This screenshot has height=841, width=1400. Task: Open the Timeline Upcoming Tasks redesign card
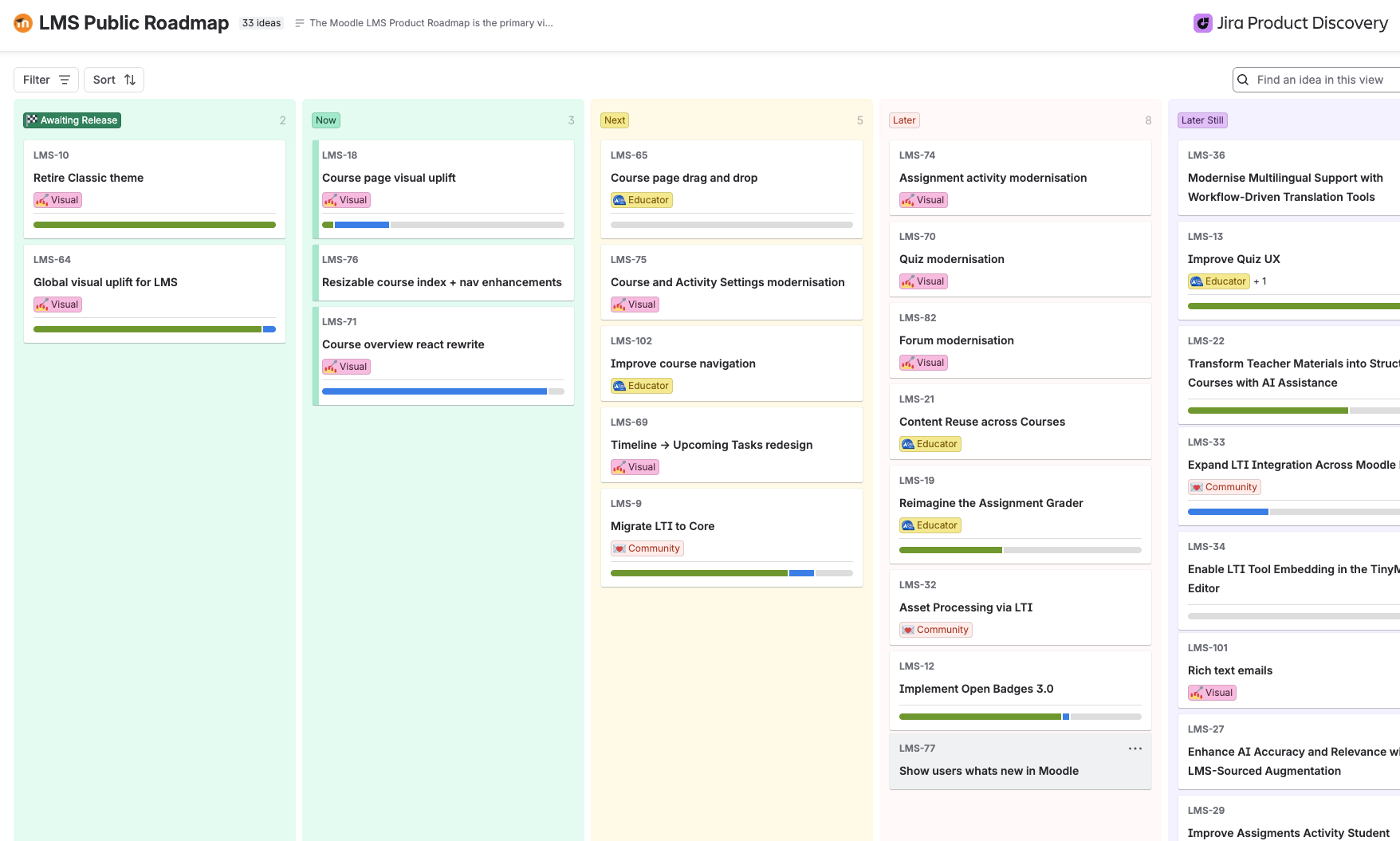click(x=732, y=444)
